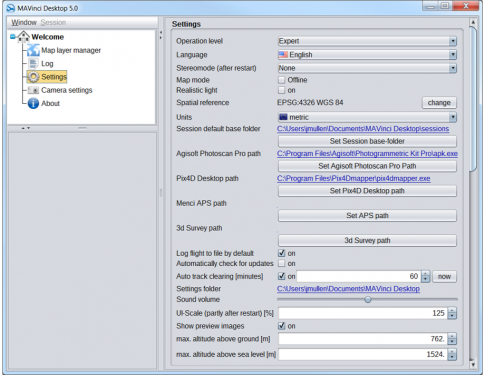Screen dimensions: 485x375
Task: Click Set Session base-folder button
Action: [367, 141]
